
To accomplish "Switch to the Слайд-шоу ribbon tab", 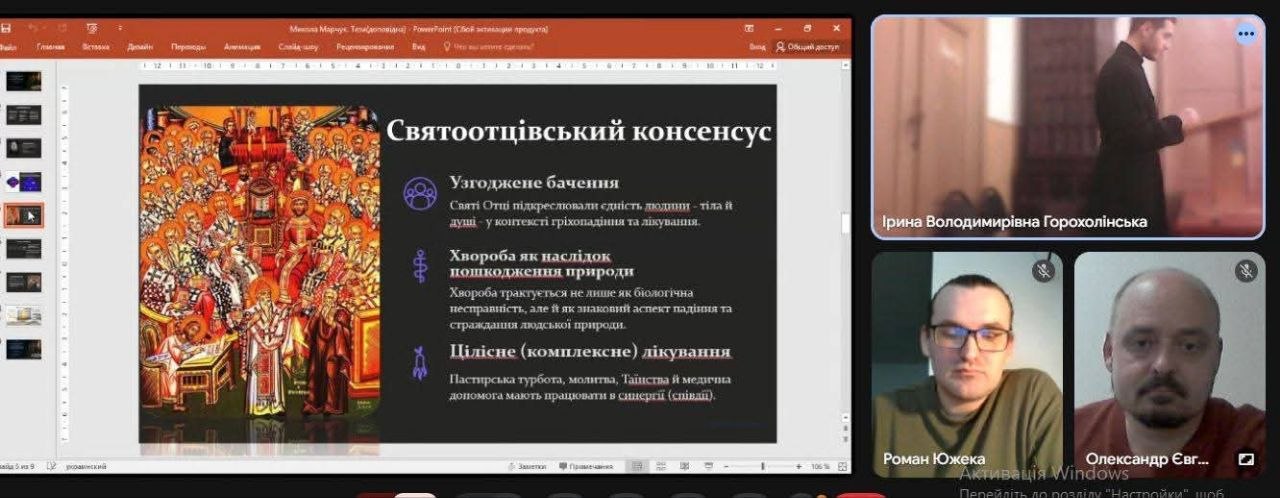I will pyautogui.click(x=298, y=46).
